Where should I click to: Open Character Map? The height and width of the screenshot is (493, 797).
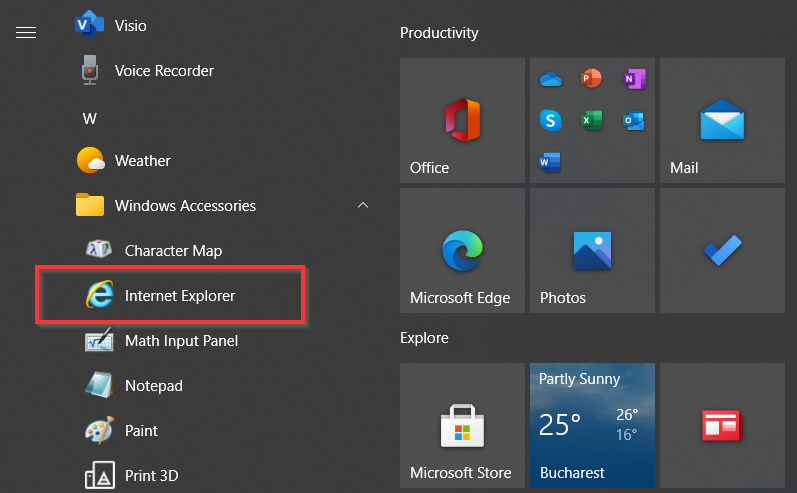(172, 251)
